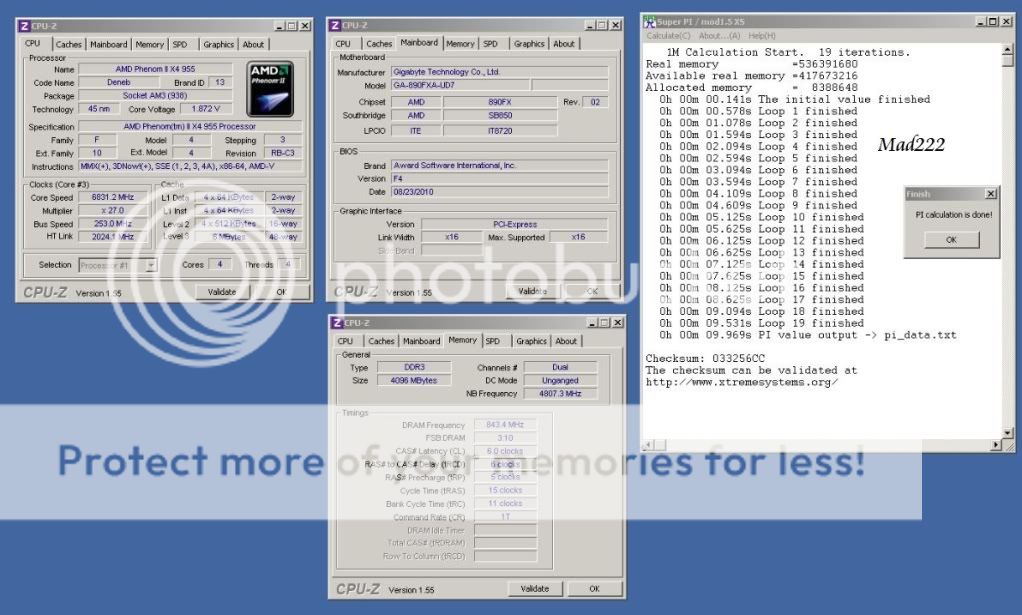Click Super PI horizontal scrollbar right arrow
1022x615 pixels.
click(x=996, y=445)
